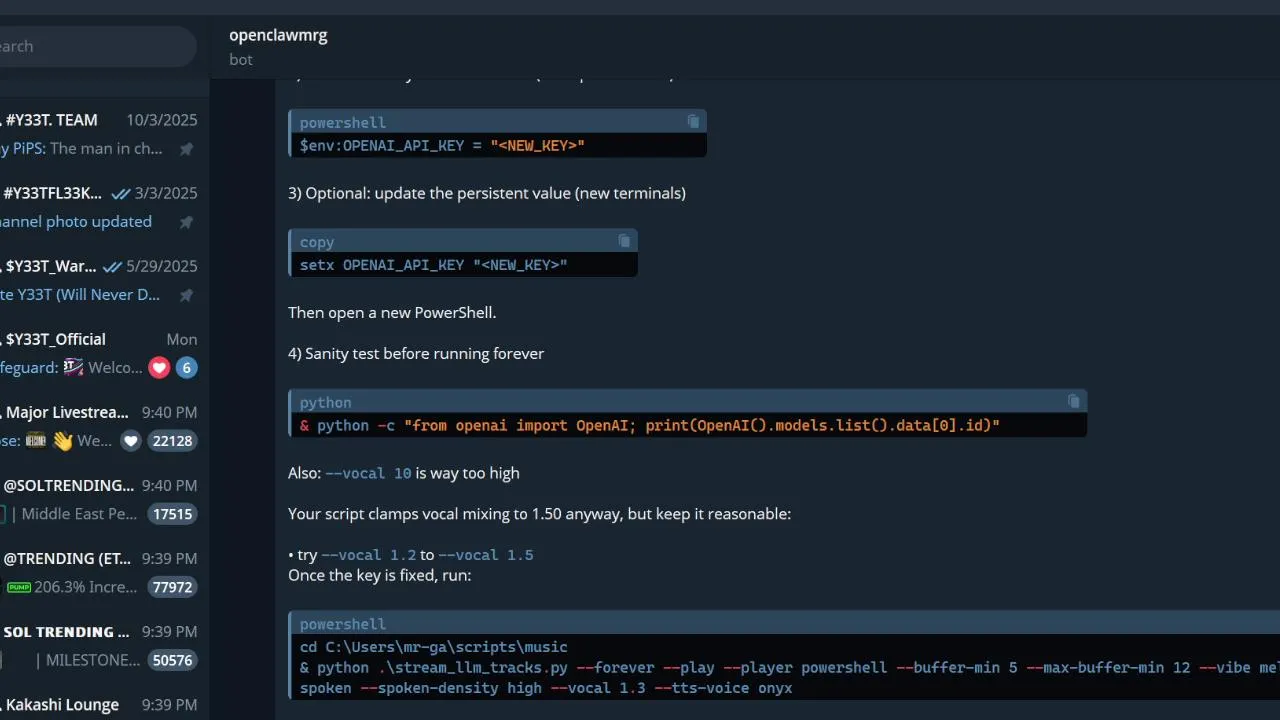Open the Kakashi Lounge chat

tap(104, 701)
